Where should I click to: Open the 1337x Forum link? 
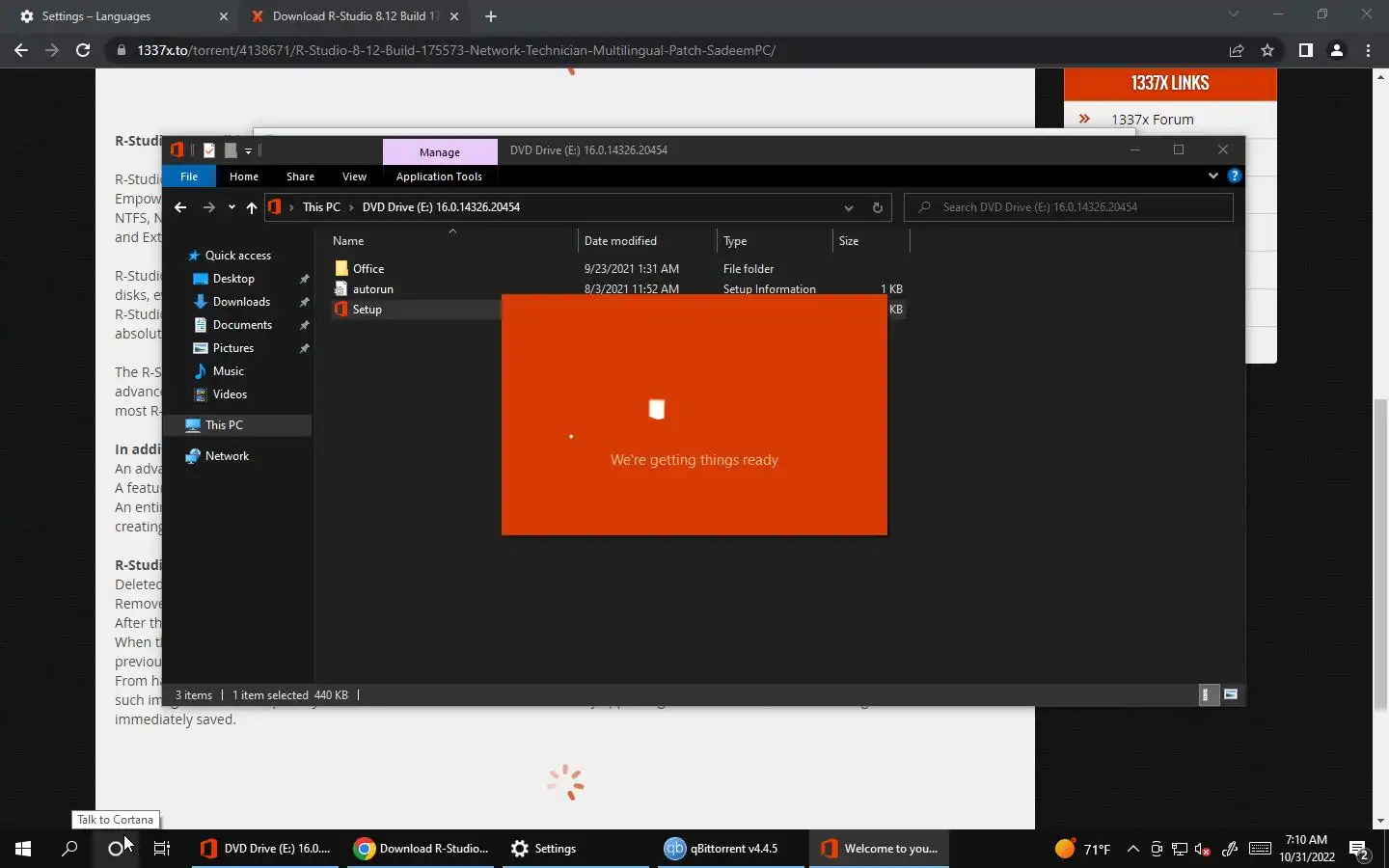coord(1153,120)
